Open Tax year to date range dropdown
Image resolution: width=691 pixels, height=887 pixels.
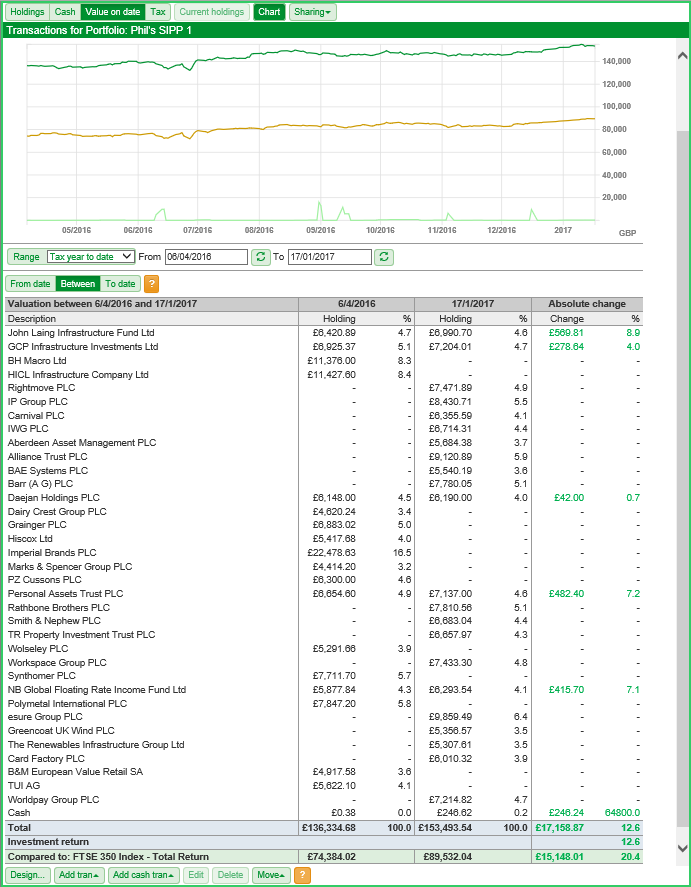(x=91, y=257)
